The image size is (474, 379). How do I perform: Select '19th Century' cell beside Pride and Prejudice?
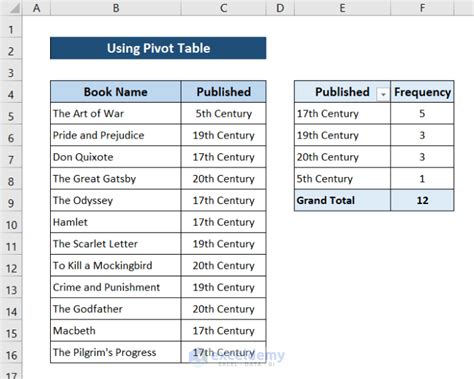coord(223,135)
